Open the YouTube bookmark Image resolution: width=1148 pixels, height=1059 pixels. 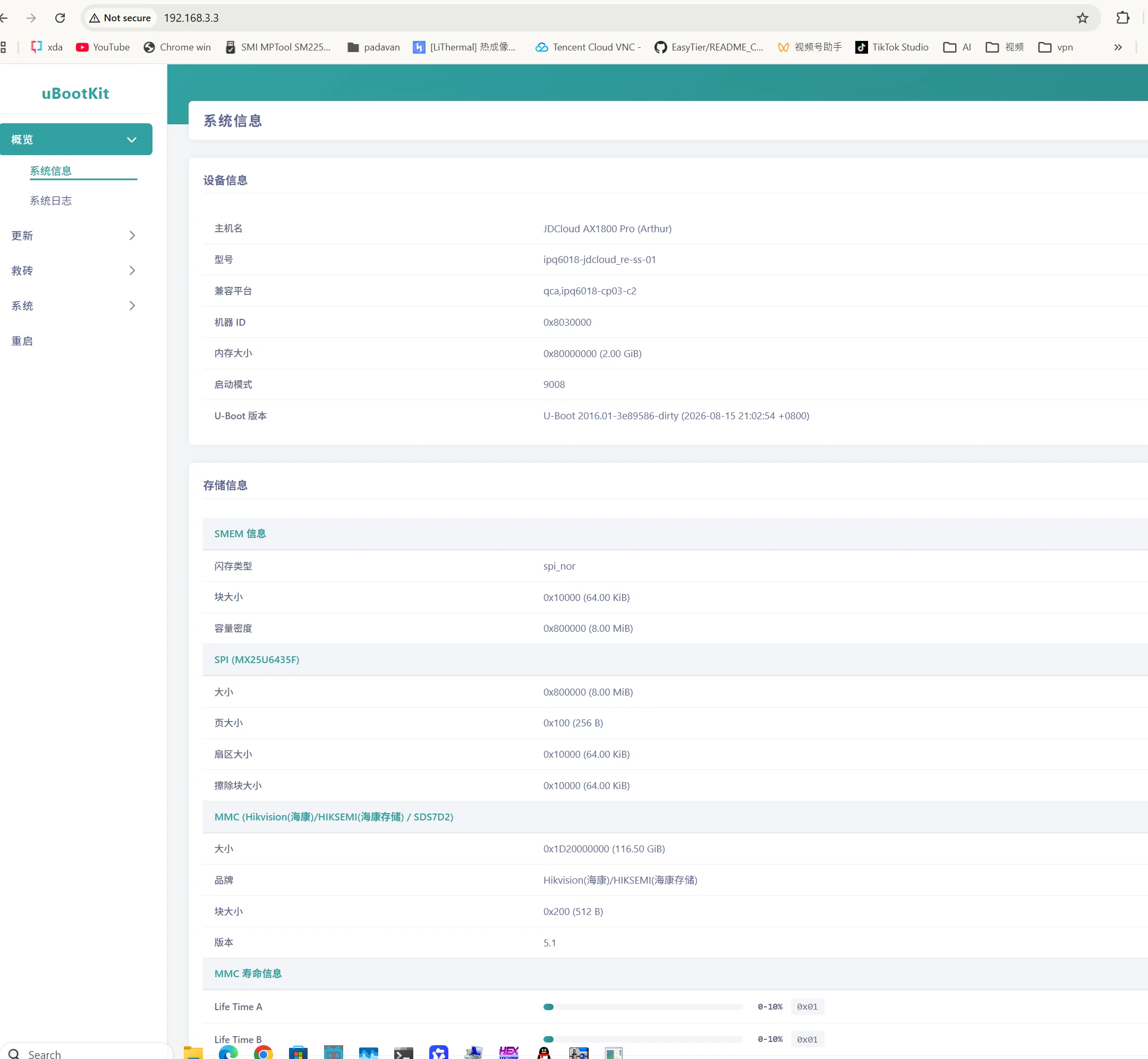point(103,47)
